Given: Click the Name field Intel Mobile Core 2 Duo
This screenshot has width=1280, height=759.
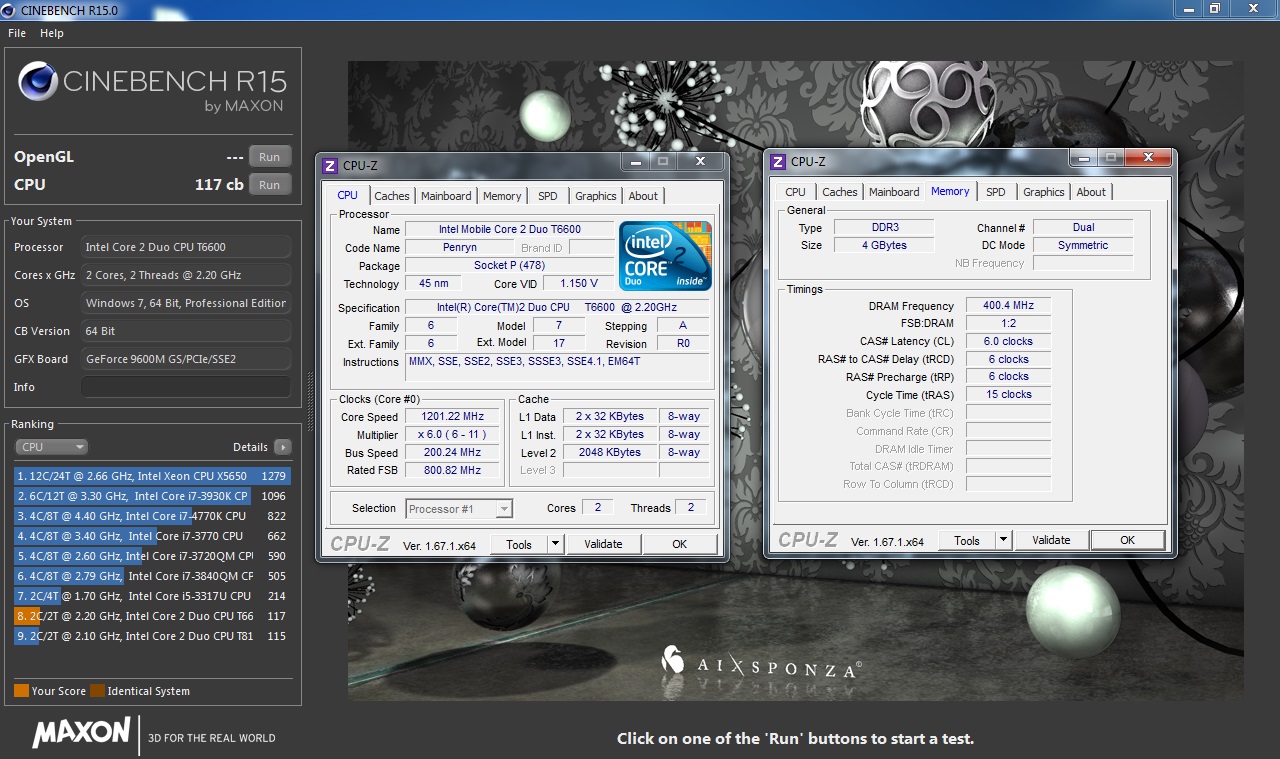Looking at the screenshot, I should pyautogui.click(x=509, y=230).
